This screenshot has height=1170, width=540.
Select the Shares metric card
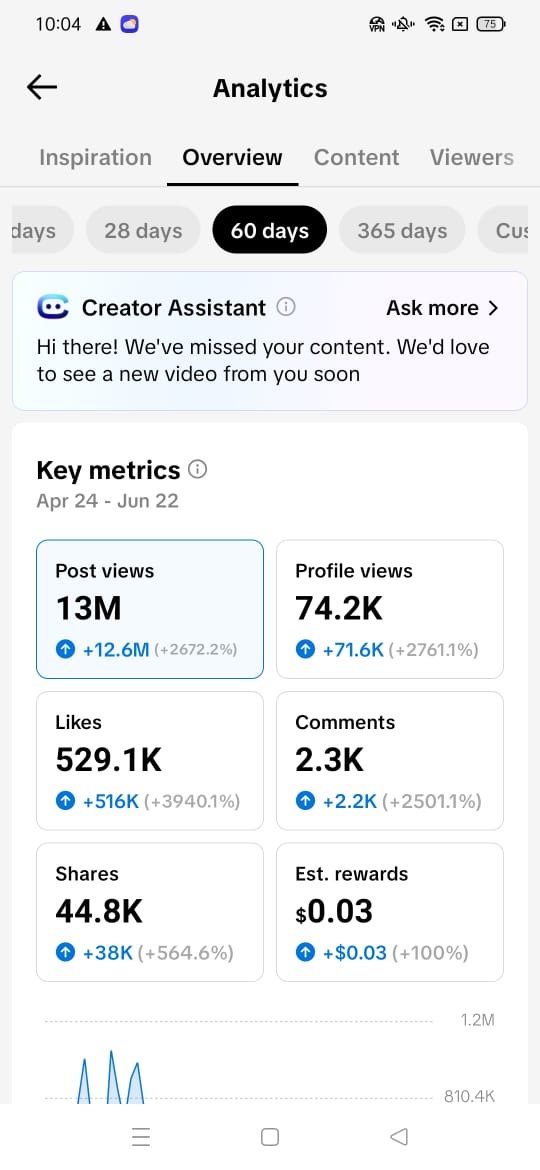(x=150, y=912)
